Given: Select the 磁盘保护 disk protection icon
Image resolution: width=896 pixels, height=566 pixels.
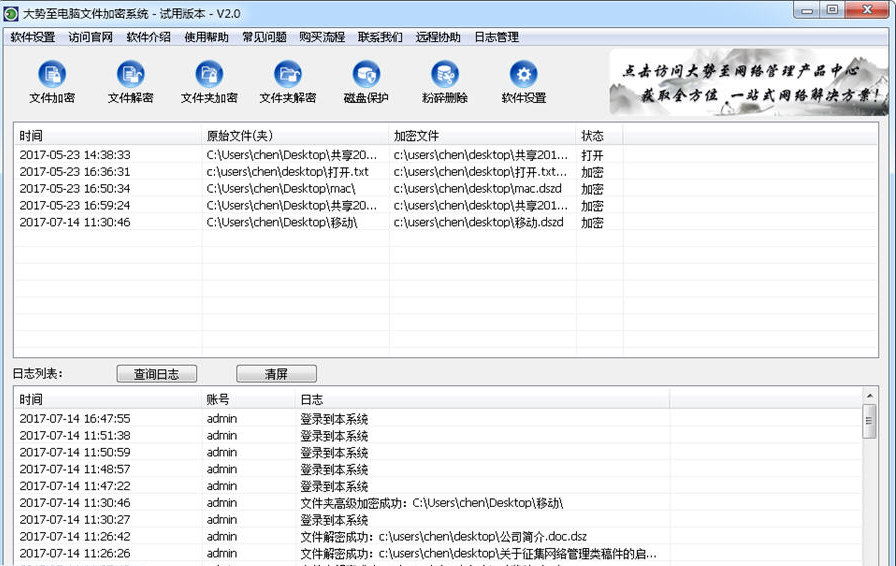Looking at the screenshot, I should pyautogui.click(x=366, y=75).
